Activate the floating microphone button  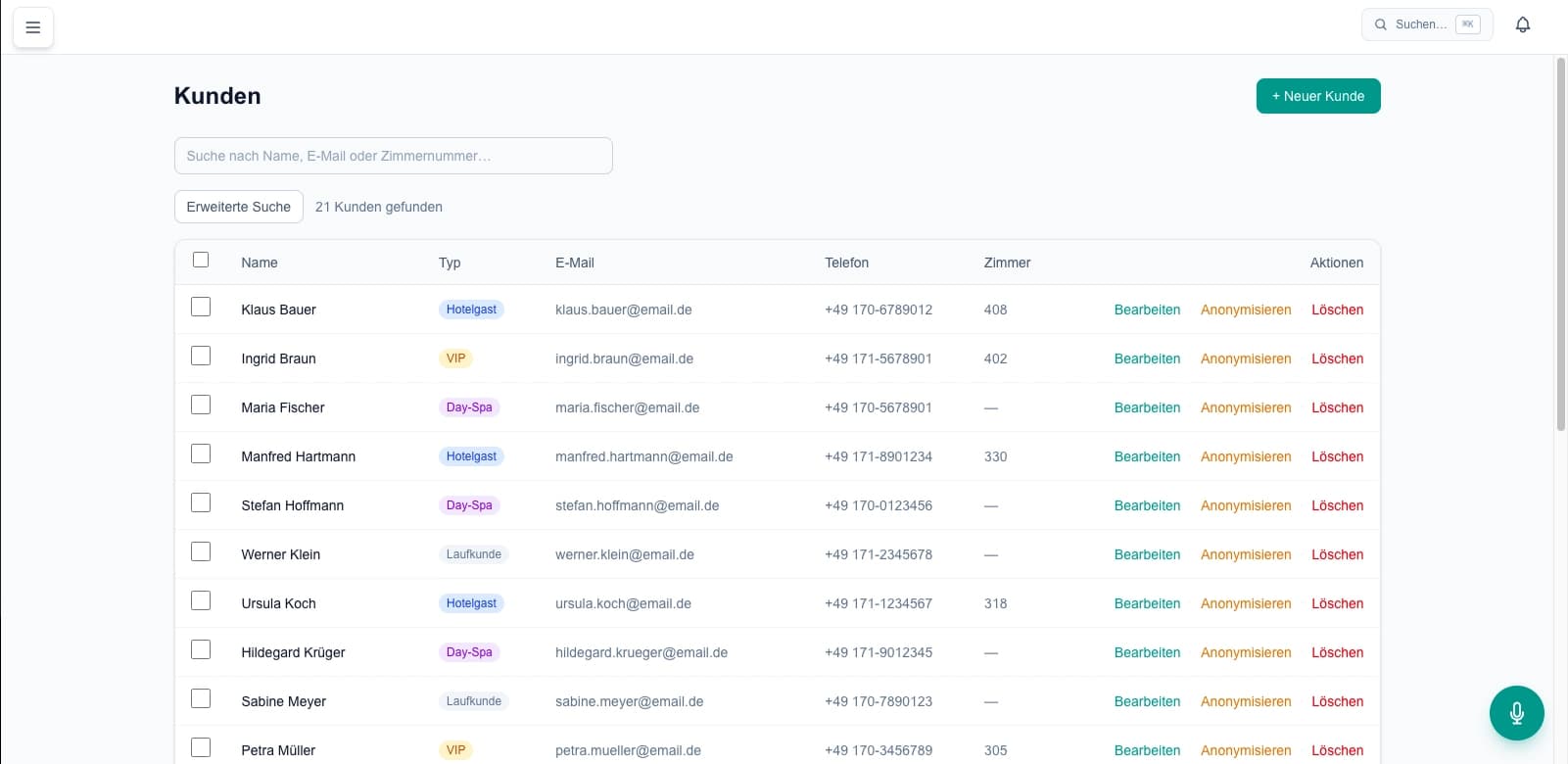point(1516,713)
